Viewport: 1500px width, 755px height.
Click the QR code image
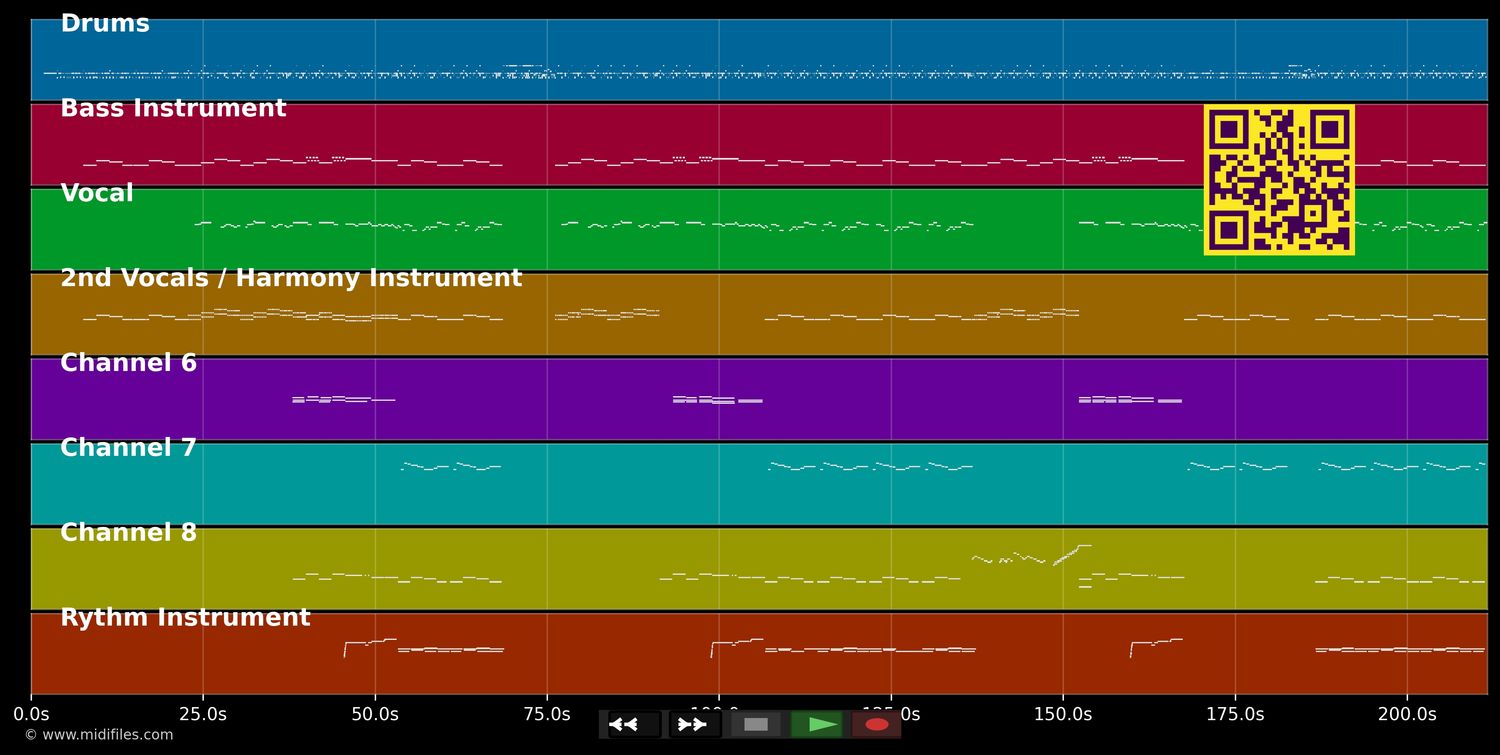1279,180
